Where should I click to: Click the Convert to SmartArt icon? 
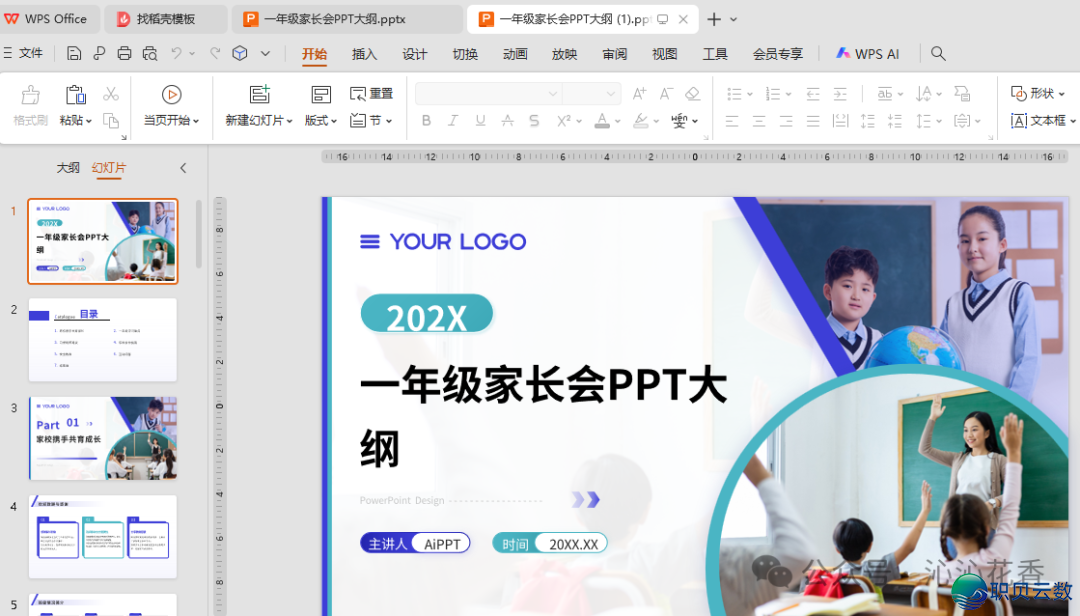(962, 94)
